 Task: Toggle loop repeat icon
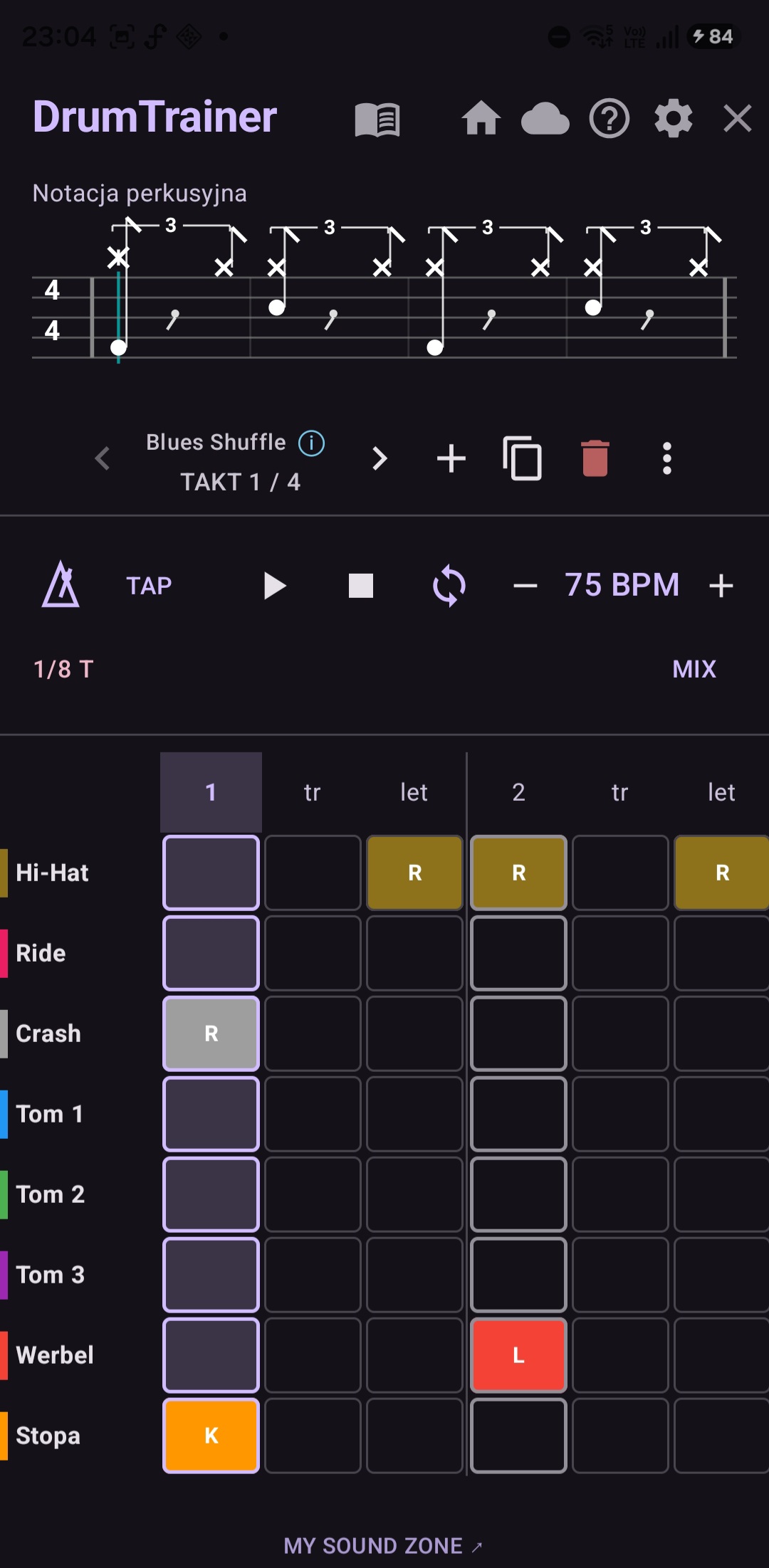tap(449, 586)
